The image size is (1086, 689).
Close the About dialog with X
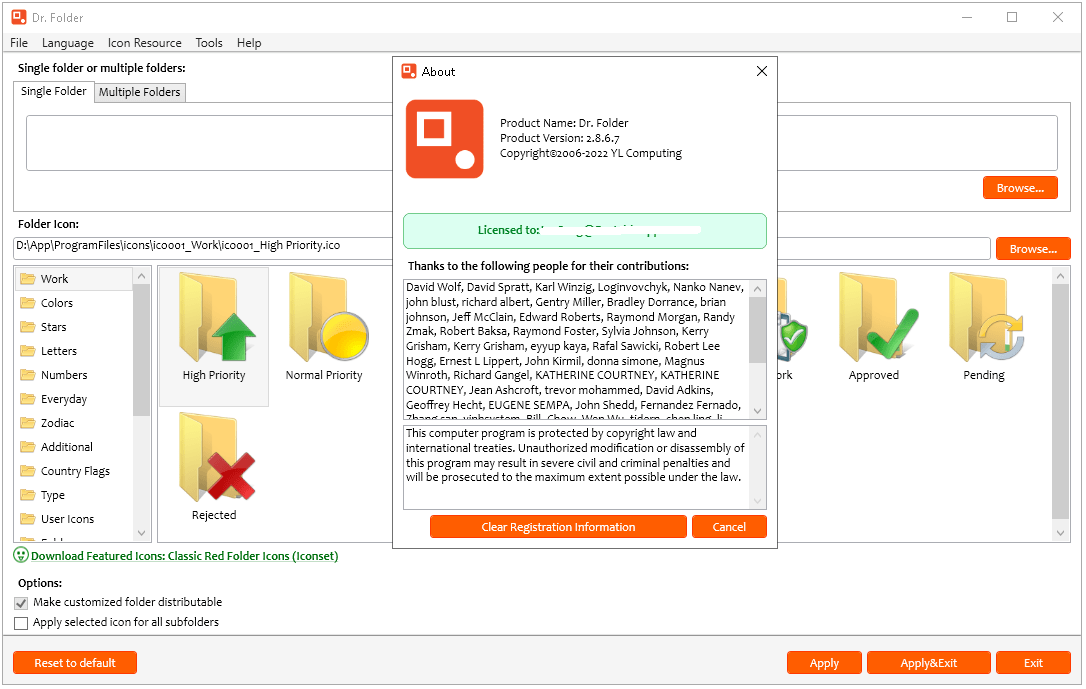coord(762,71)
